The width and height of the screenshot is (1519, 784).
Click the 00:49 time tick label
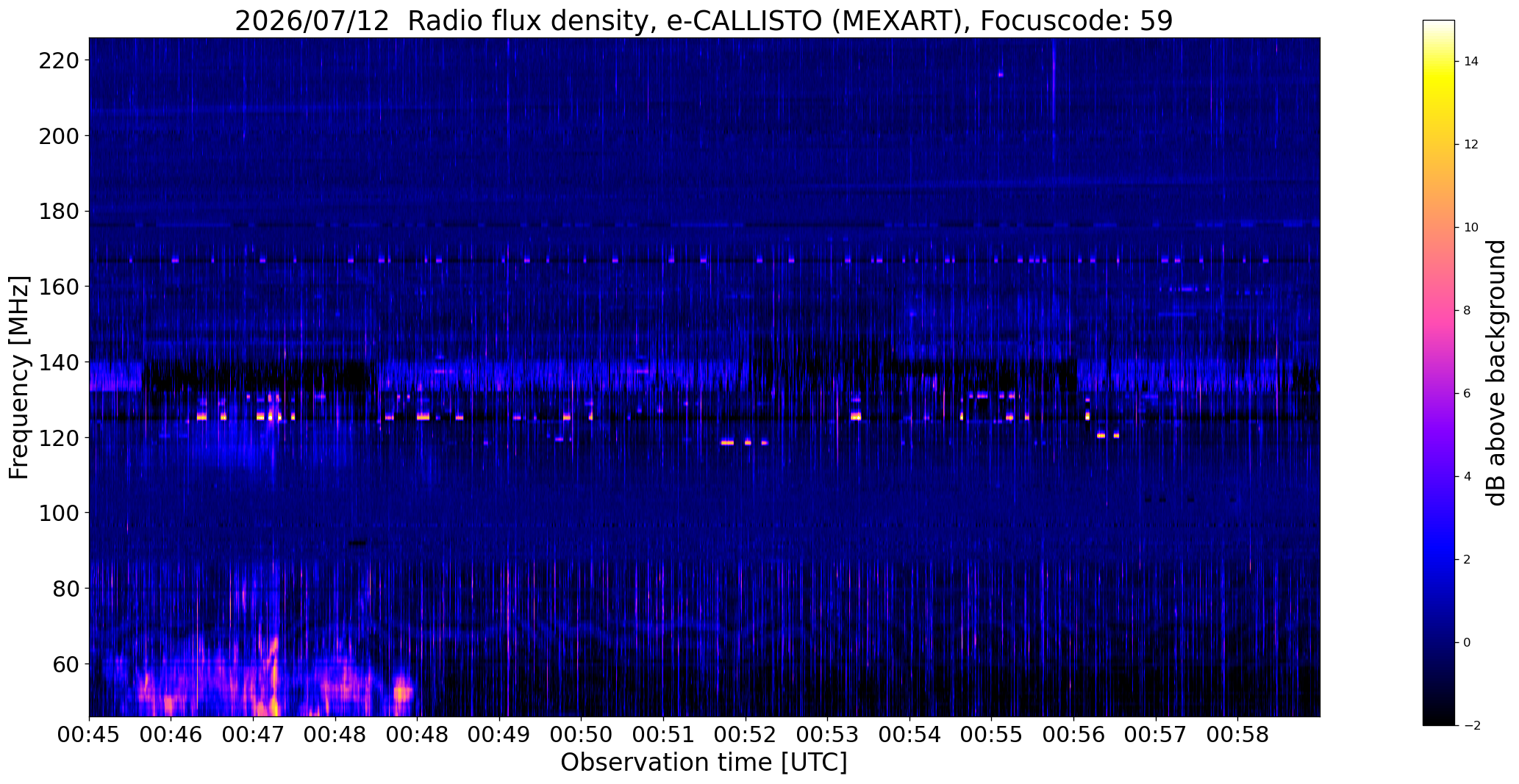point(499,736)
